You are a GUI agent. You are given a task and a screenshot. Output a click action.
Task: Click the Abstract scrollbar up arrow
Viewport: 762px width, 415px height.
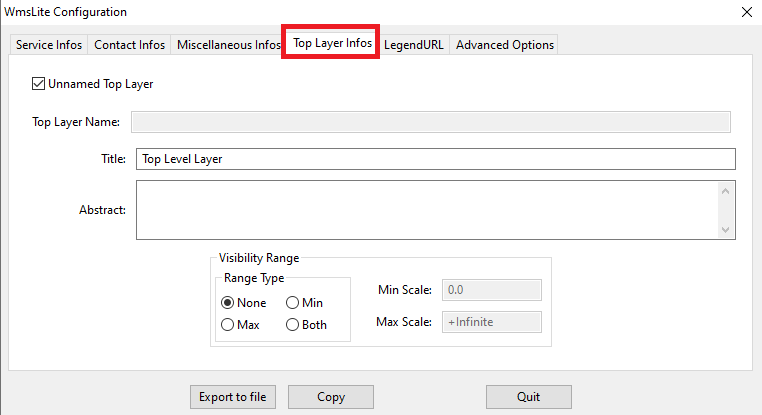[x=726, y=191]
